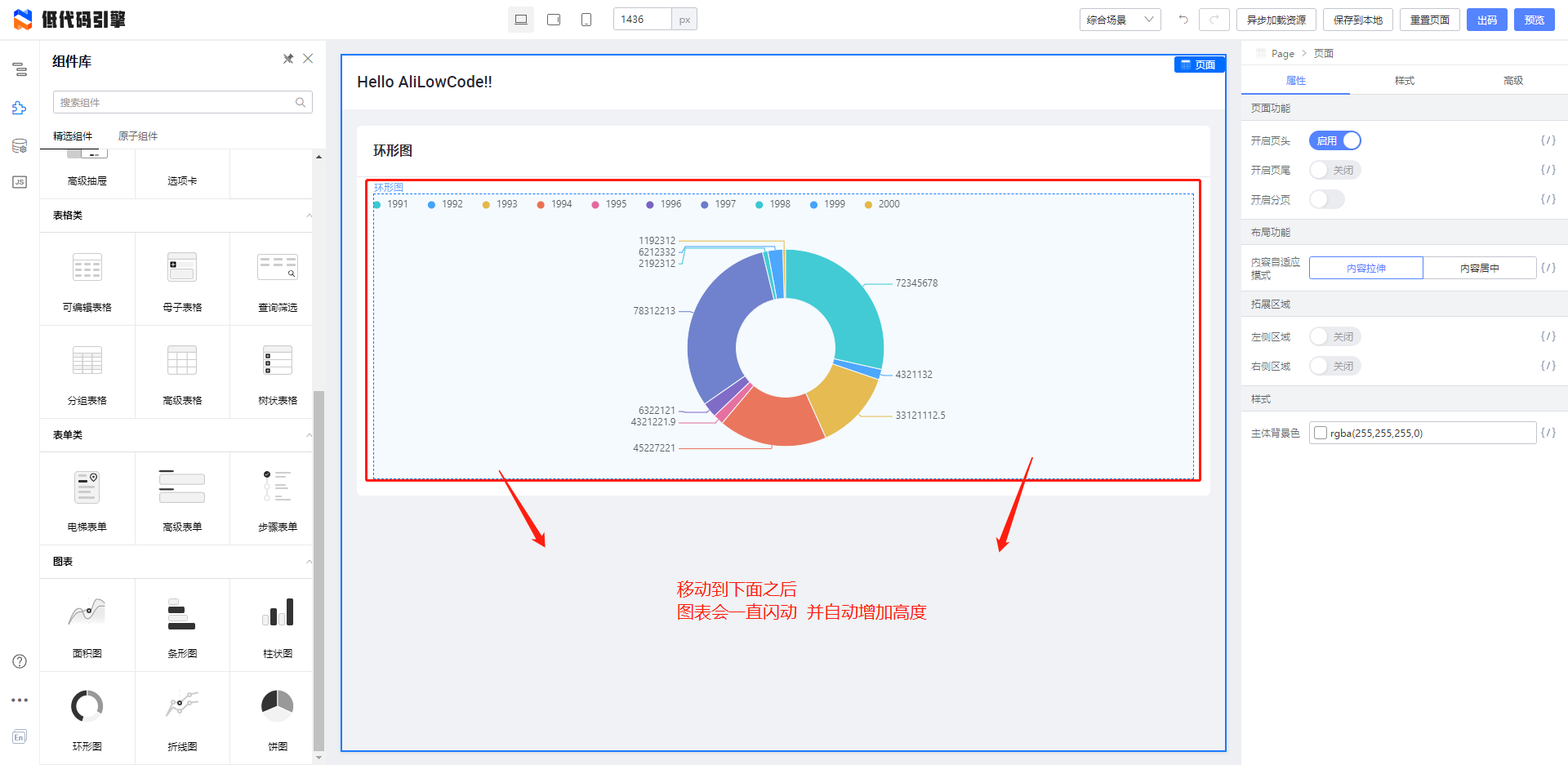The width and height of the screenshot is (1568, 765).
Task: Toggle the 开启分页 switch
Action: pyautogui.click(x=1327, y=199)
